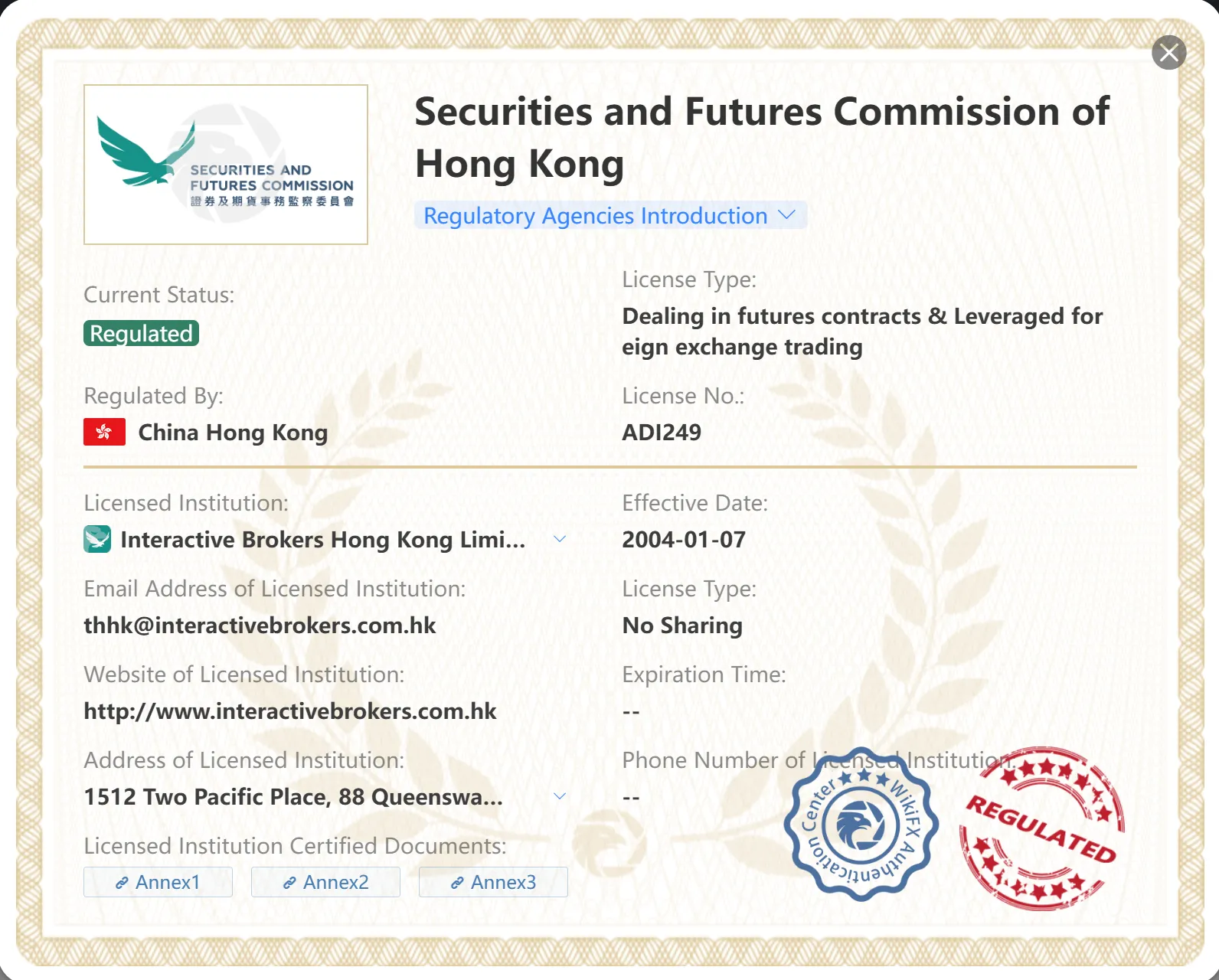This screenshot has height=980, width=1219.
Task: Open the Annex3 certified document
Action: 493,882
